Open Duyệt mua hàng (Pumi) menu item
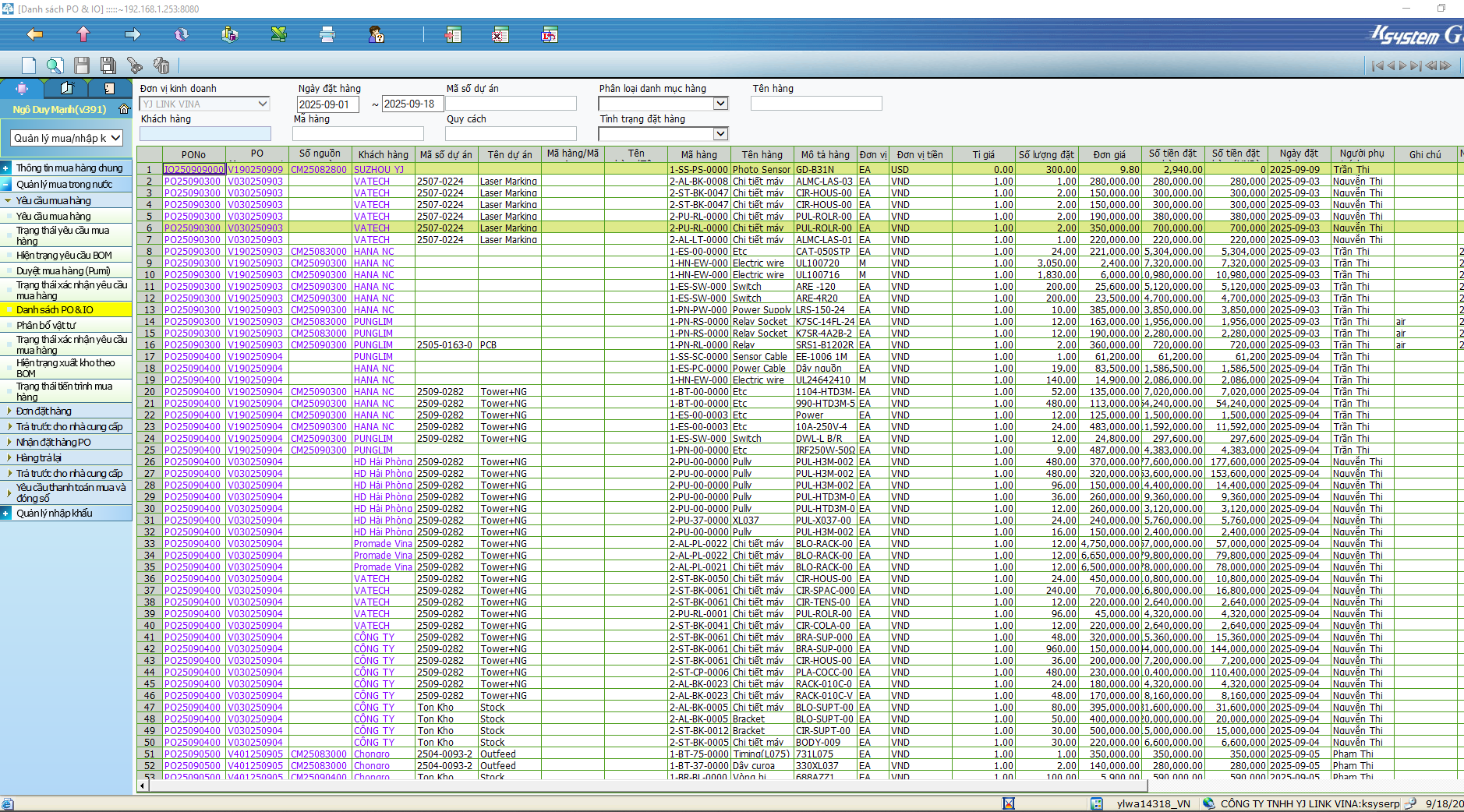Image resolution: width=1464 pixels, height=812 pixels. [63, 270]
